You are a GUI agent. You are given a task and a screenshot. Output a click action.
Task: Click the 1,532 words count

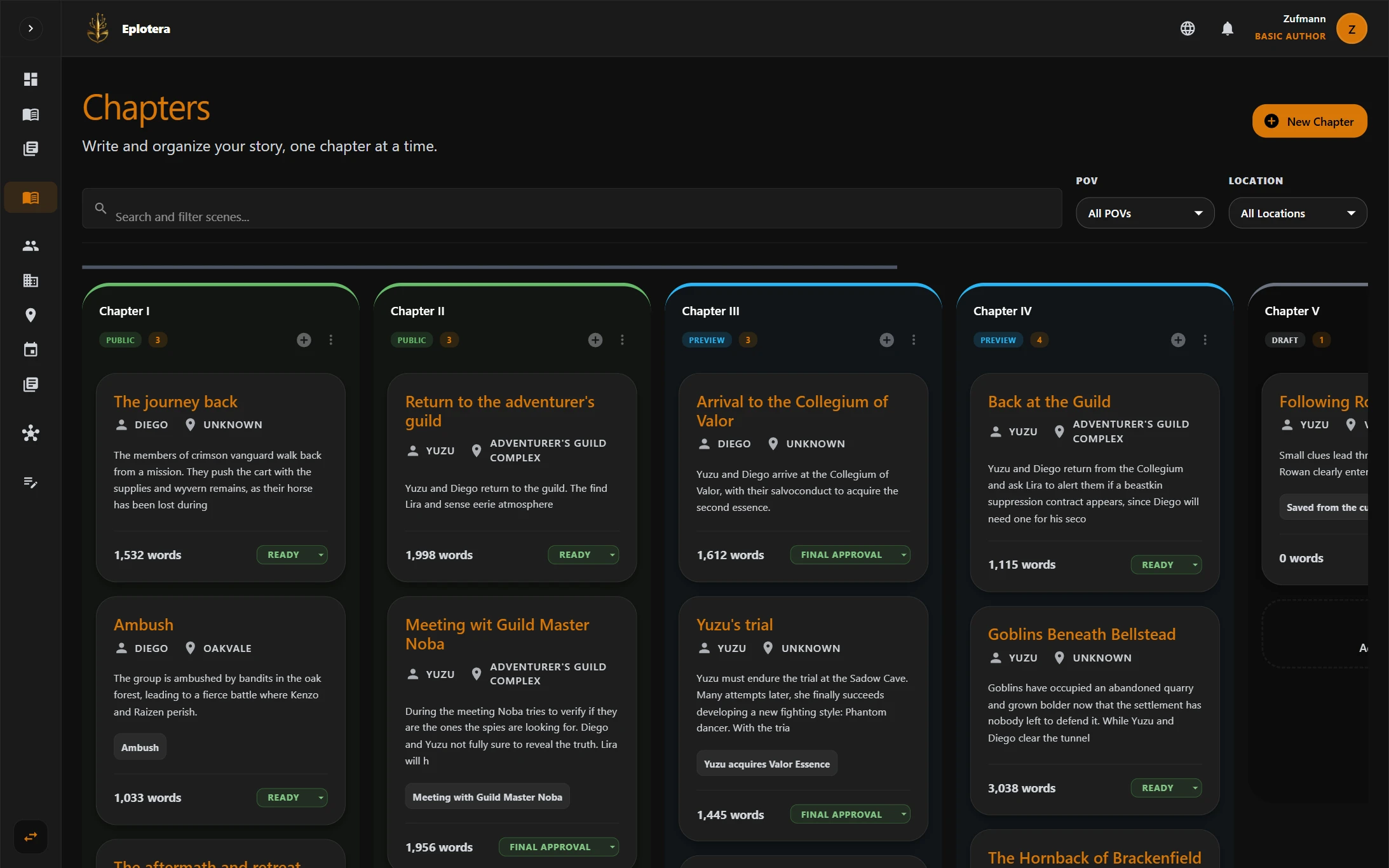[147, 555]
